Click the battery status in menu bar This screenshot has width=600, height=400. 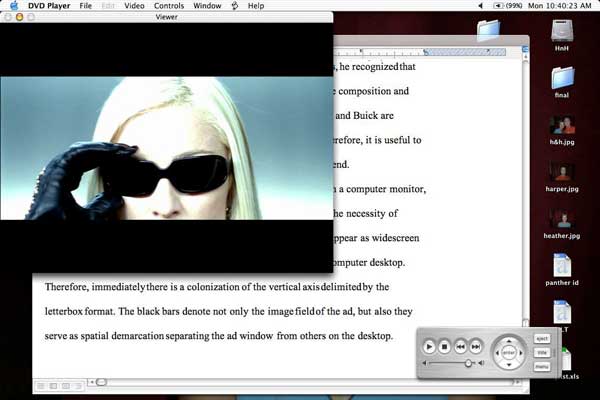click(507, 6)
